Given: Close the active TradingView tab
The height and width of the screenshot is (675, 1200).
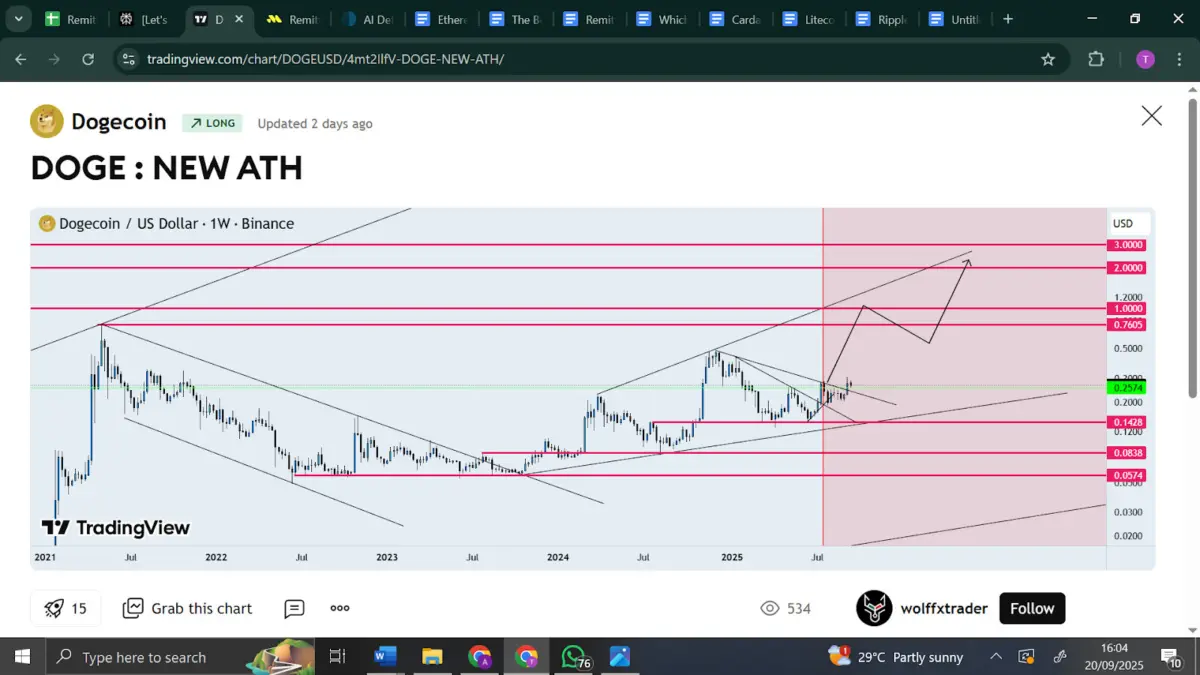Looking at the screenshot, I should pos(240,19).
